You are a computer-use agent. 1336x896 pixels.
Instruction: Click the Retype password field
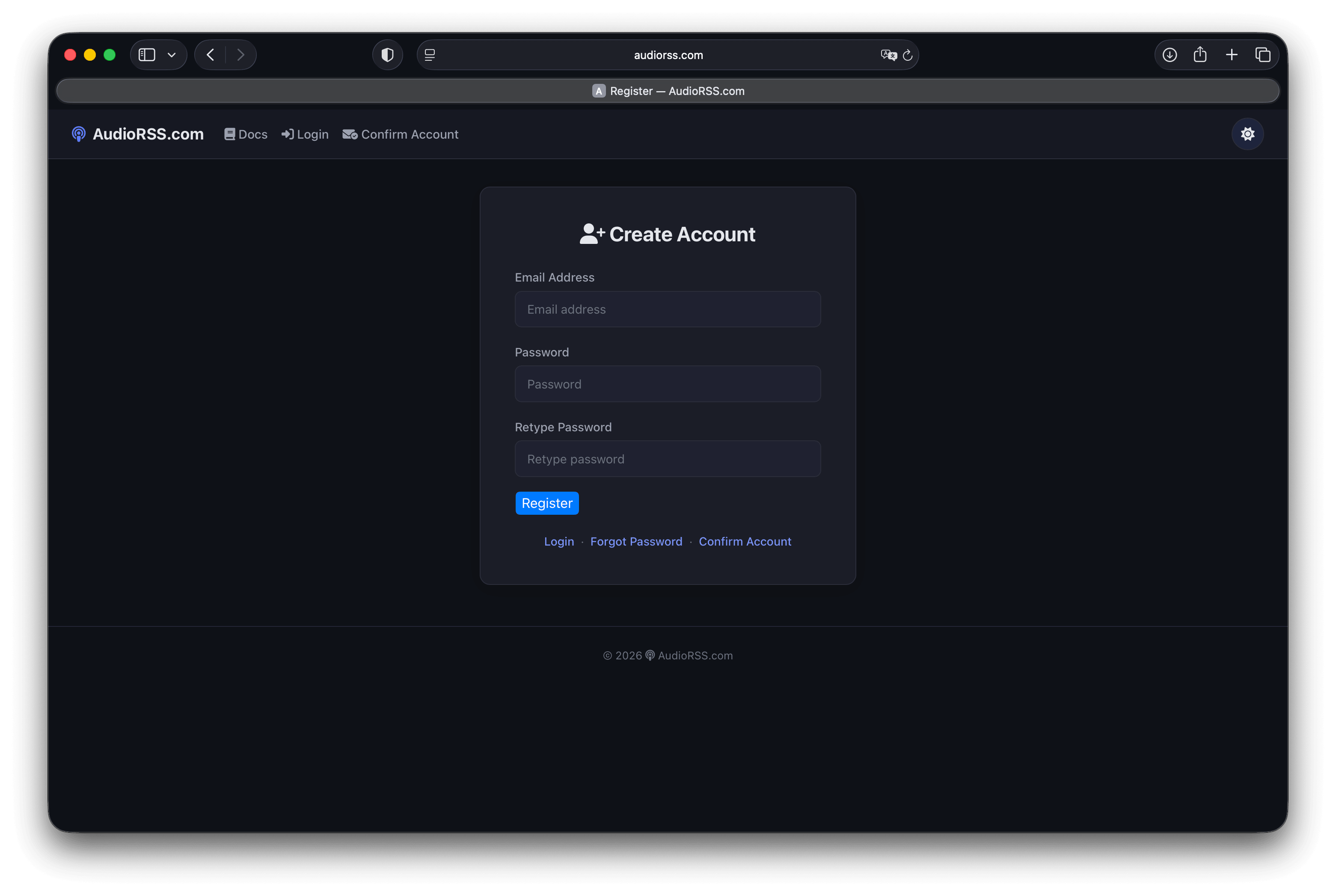click(x=668, y=458)
